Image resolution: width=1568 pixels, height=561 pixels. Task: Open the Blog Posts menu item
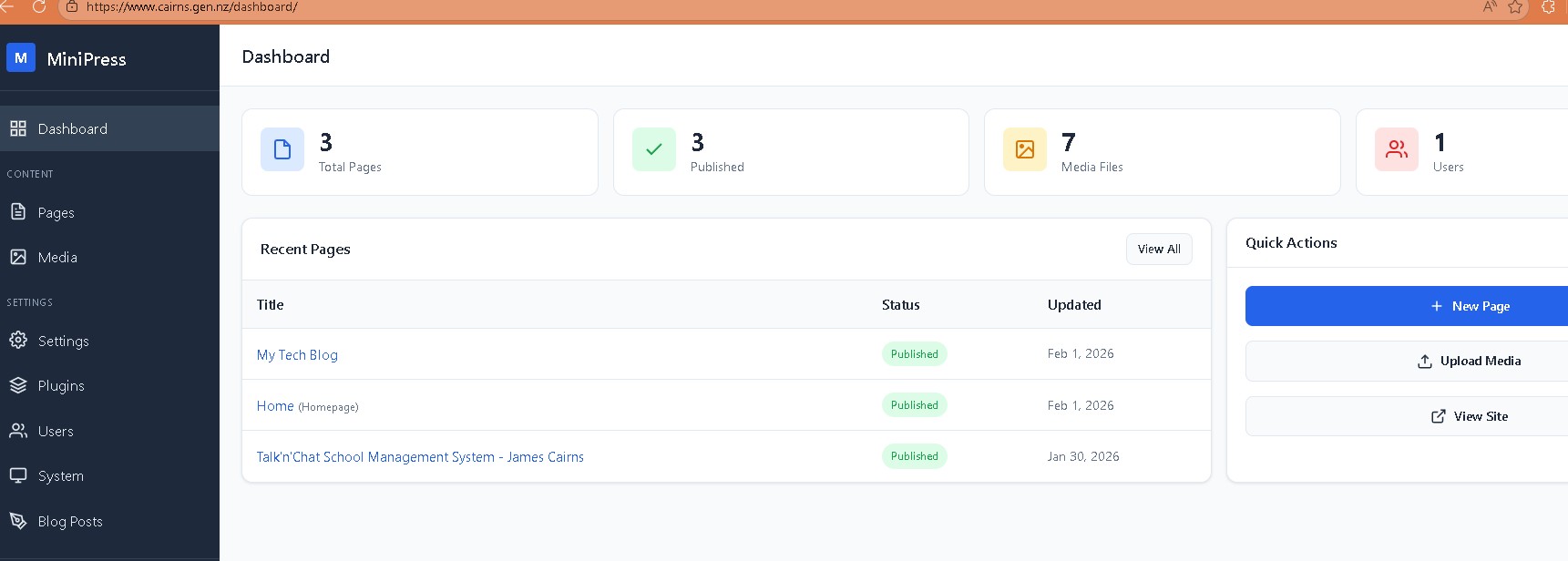click(70, 522)
